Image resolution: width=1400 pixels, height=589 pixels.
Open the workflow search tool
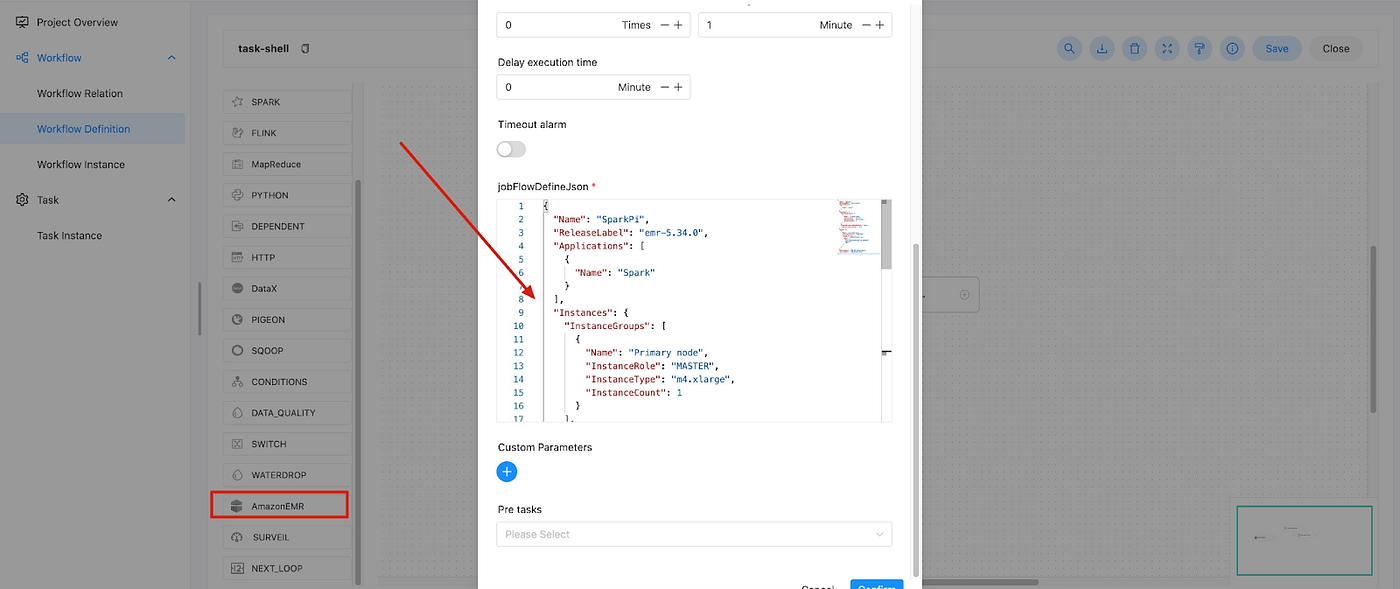coord(1069,48)
